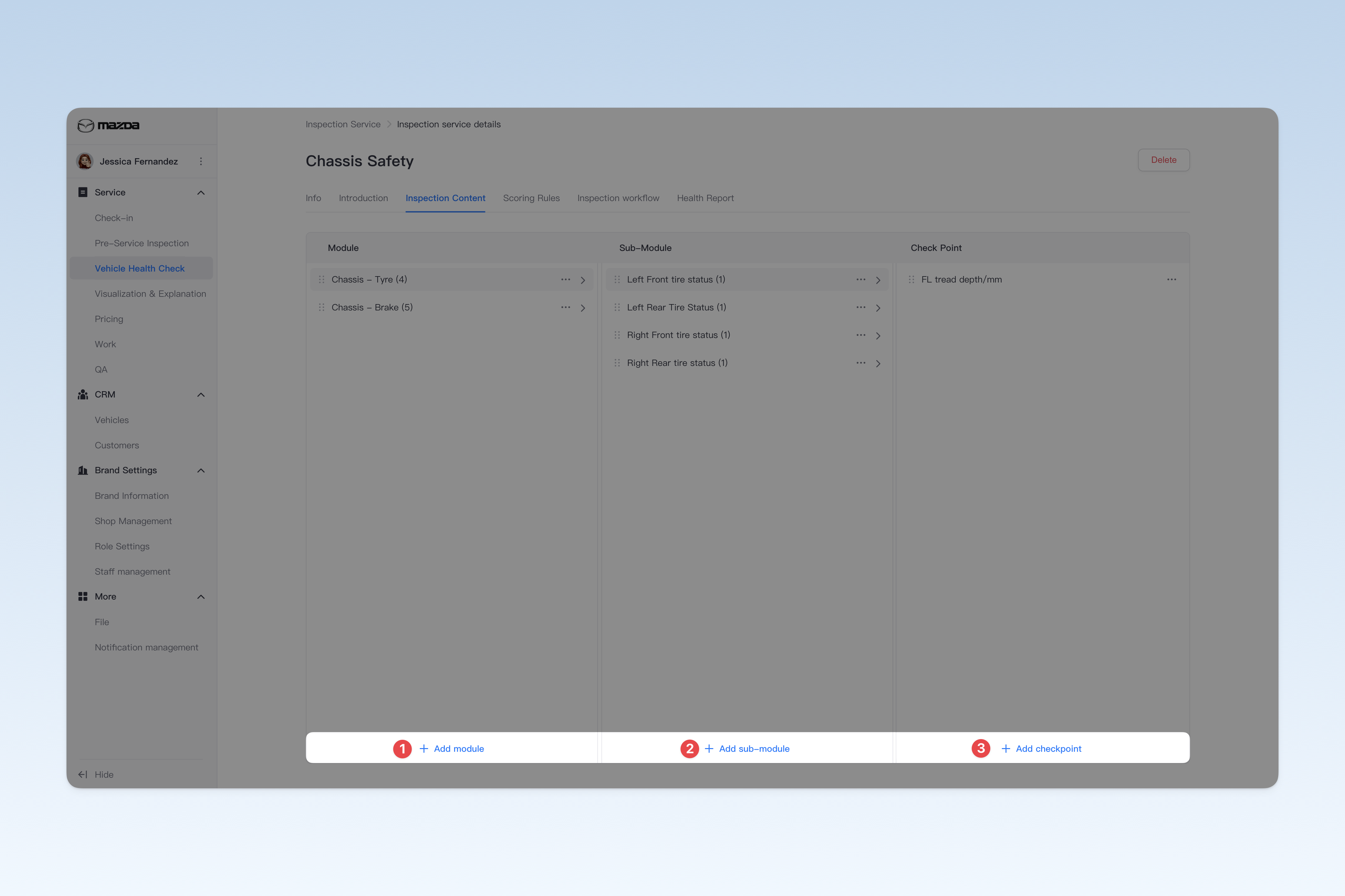This screenshot has width=1345, height=896.
Task: Click drag handle of Chassis – Tyre row
Action: (321, 280)
